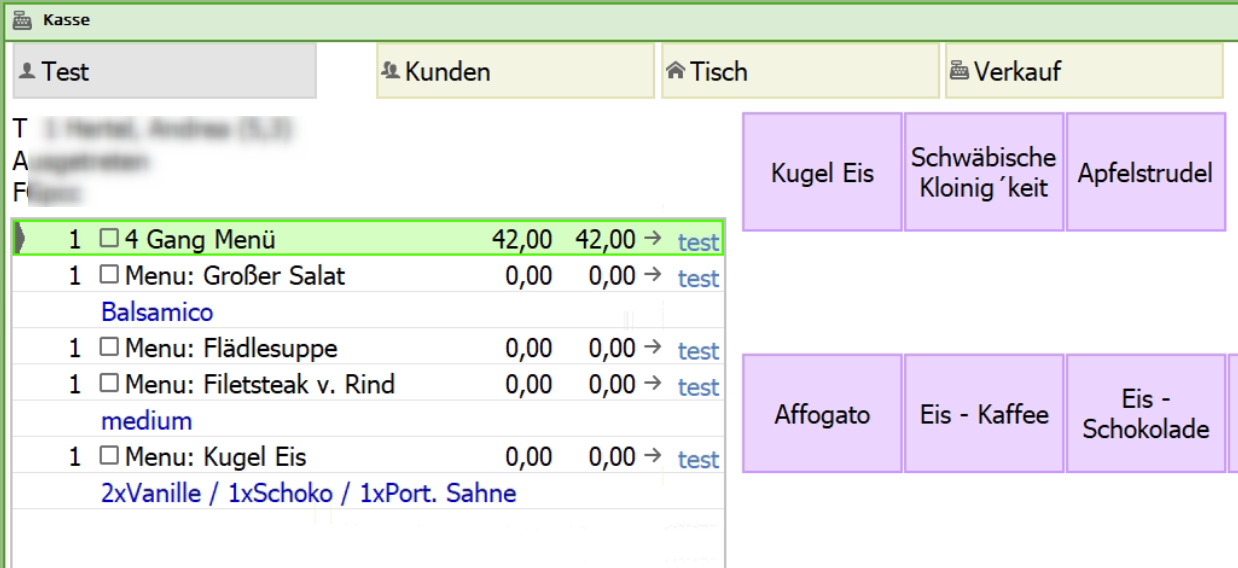Click the arrow icon beside Menu: Großer Salat
Viewport: 1238px width, 568px height.
click(653, 275)
